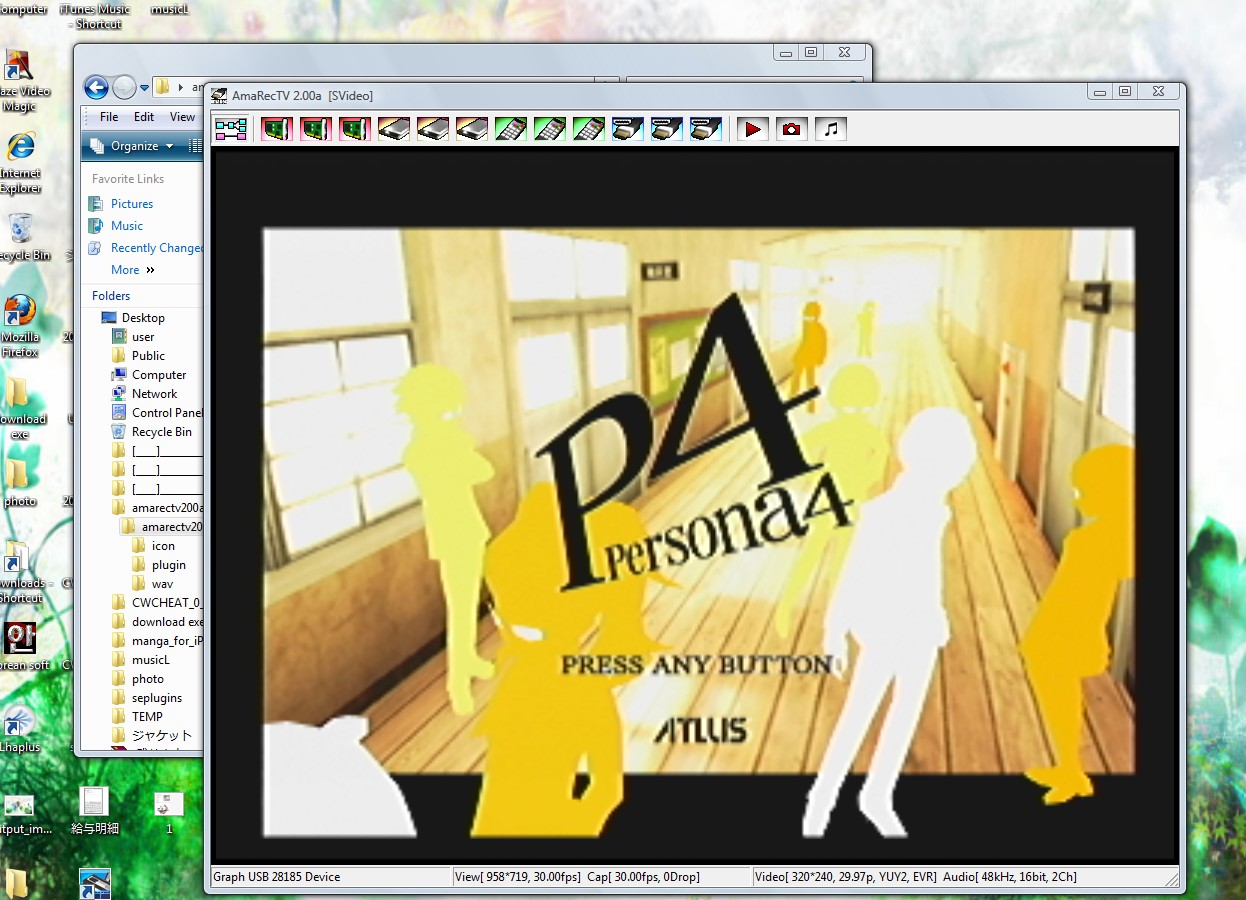The width and height of the screenshot is (1246, 900).
Task: Open Recently Changed favorite link
Action: (156, 248)
